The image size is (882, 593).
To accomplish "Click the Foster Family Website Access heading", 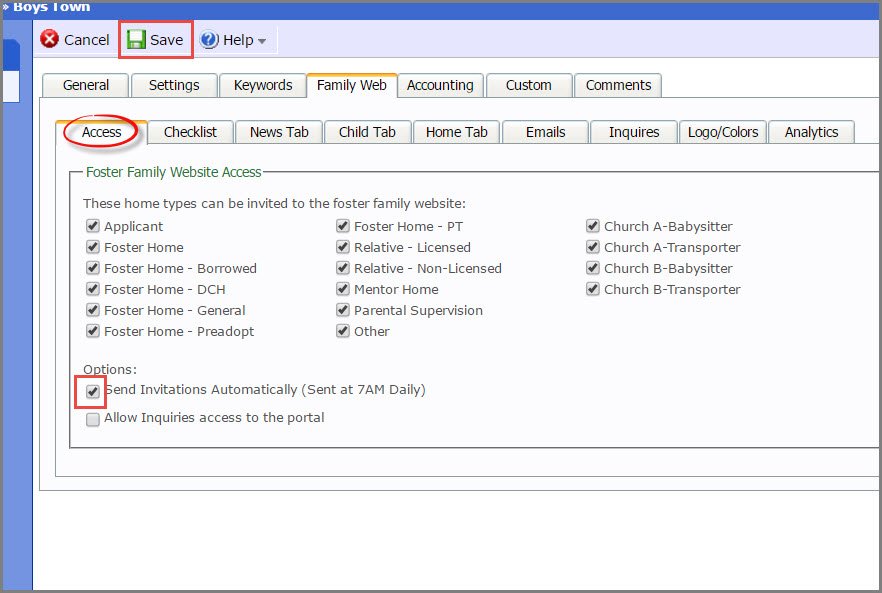I will tap(173, 172).
